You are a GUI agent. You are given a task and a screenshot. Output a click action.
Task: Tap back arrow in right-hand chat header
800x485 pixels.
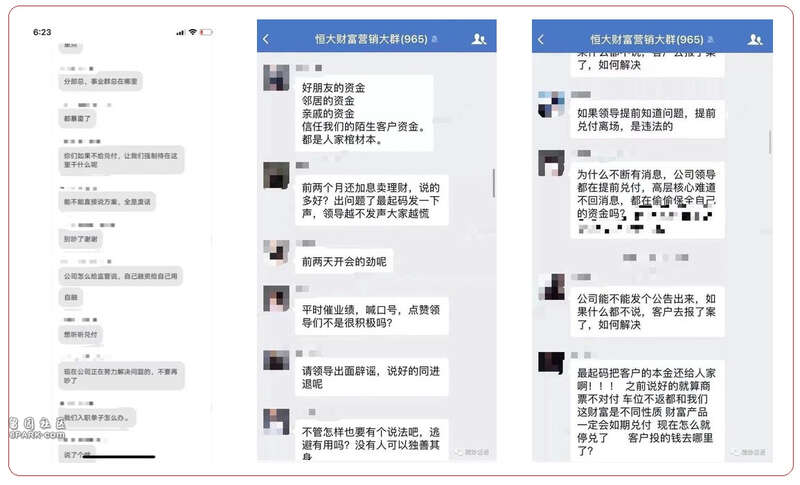tap(541, 39)
